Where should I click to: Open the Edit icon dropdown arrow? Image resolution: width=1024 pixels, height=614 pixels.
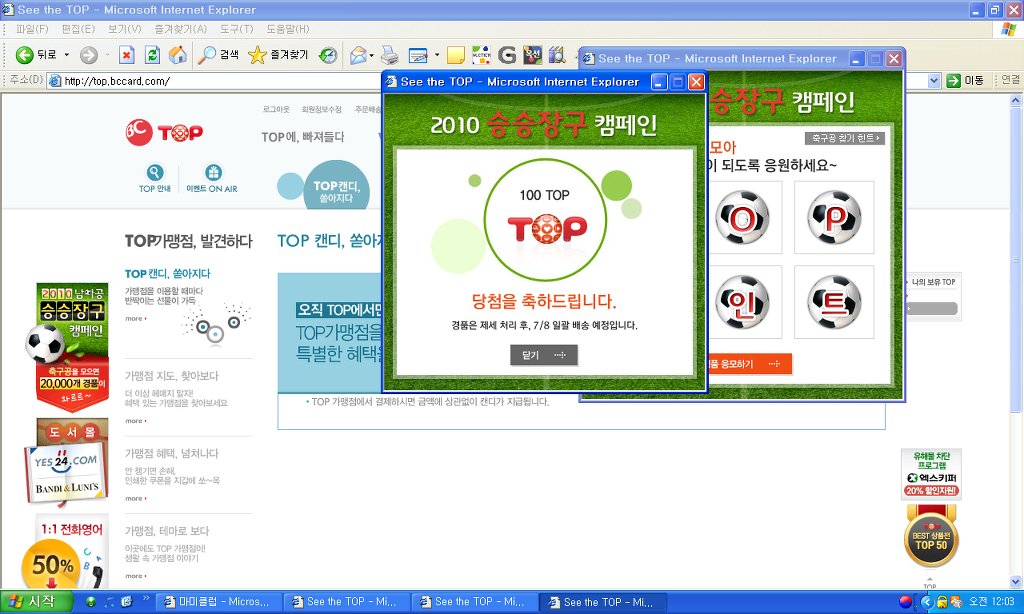coord(437,56)
